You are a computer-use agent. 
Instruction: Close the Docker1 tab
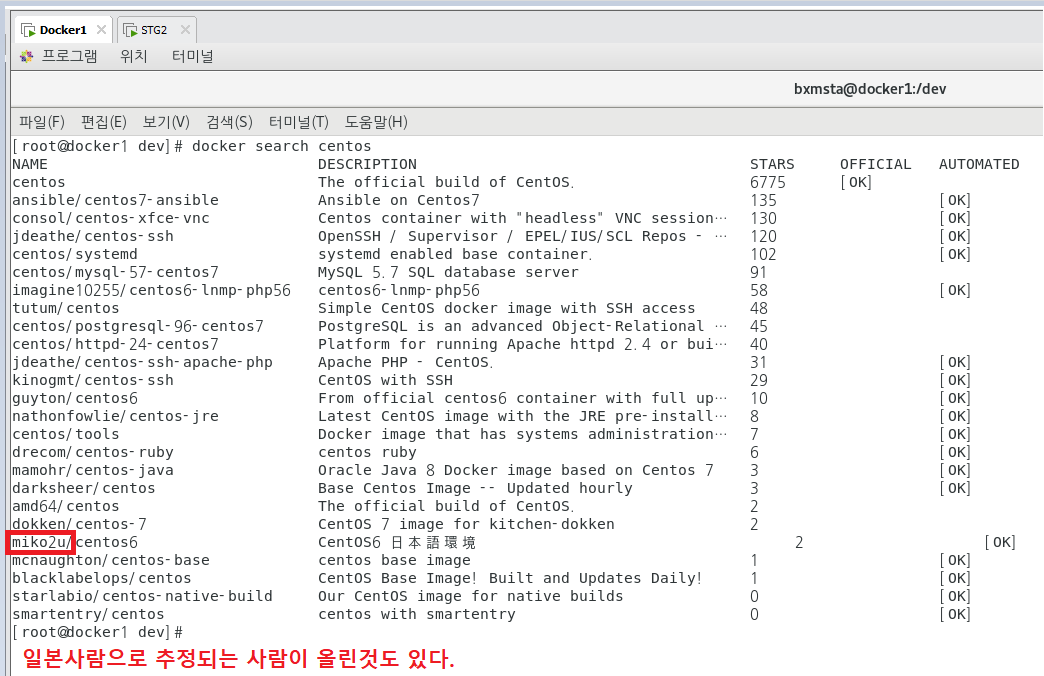[101, 29]
